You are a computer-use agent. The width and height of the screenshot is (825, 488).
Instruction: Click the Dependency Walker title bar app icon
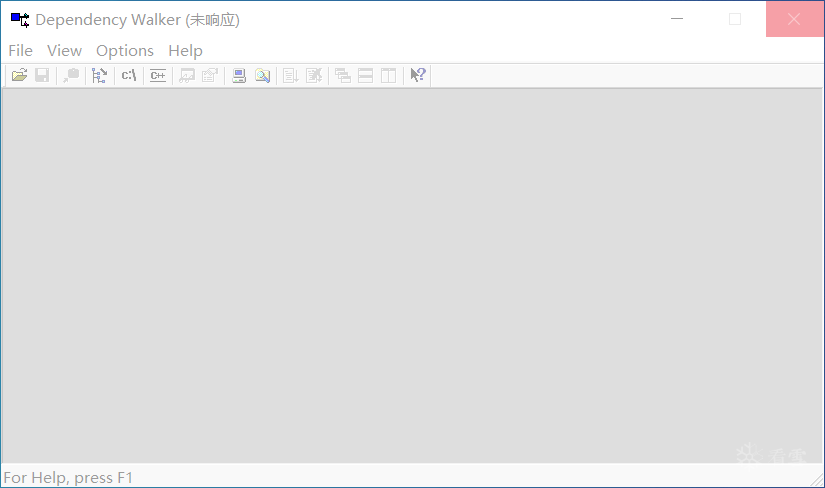[x=20, y=19]
